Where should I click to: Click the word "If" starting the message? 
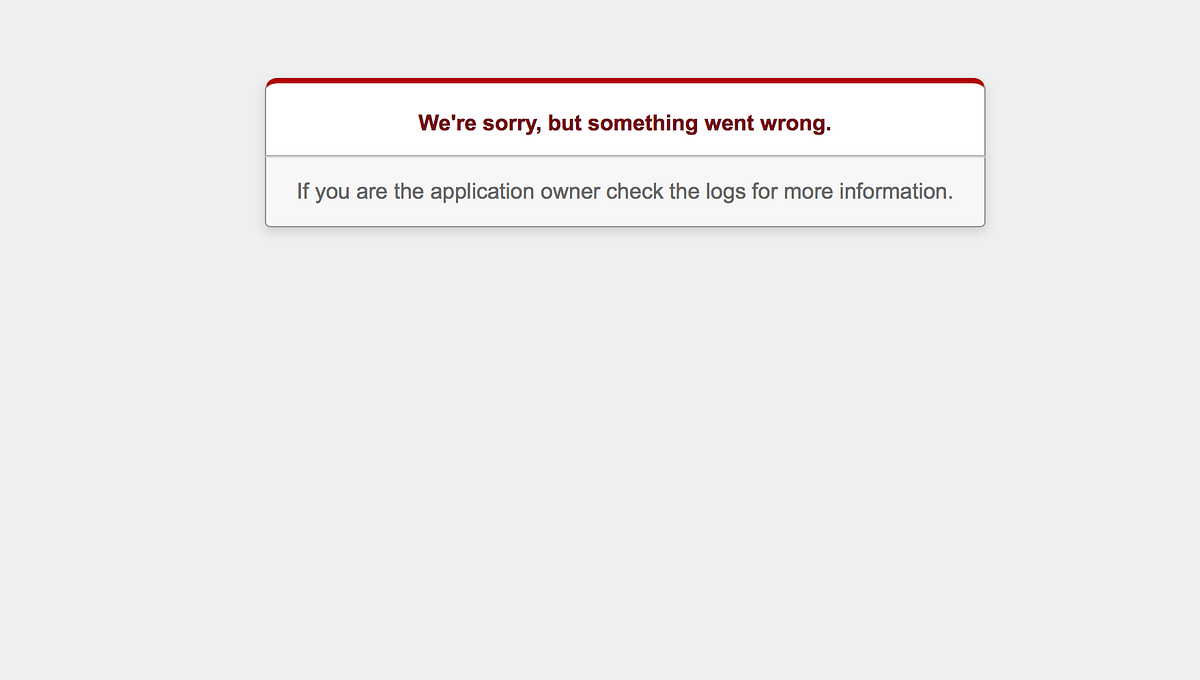click(303, 191)
